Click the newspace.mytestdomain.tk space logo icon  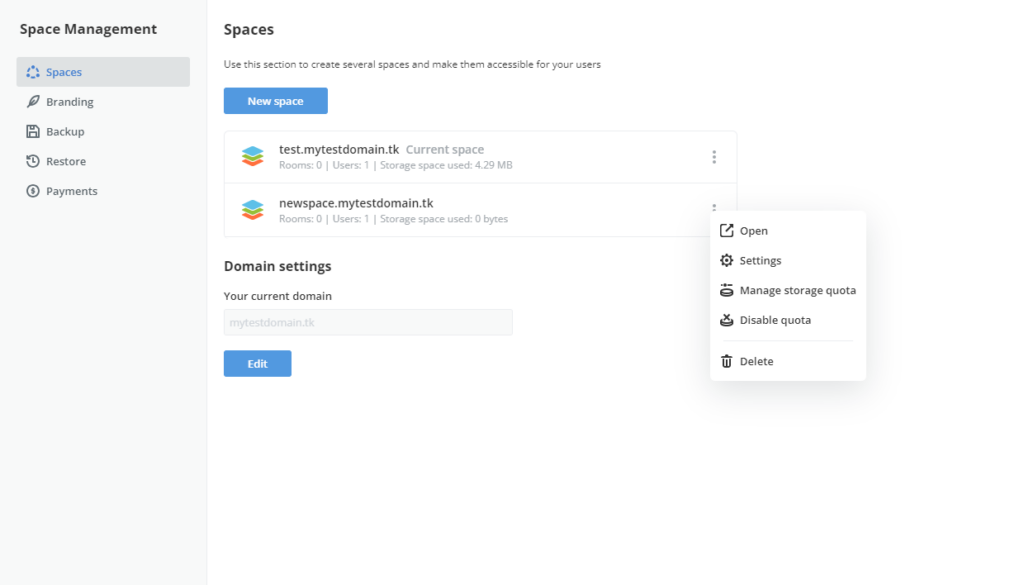click(x=252, y=210)
